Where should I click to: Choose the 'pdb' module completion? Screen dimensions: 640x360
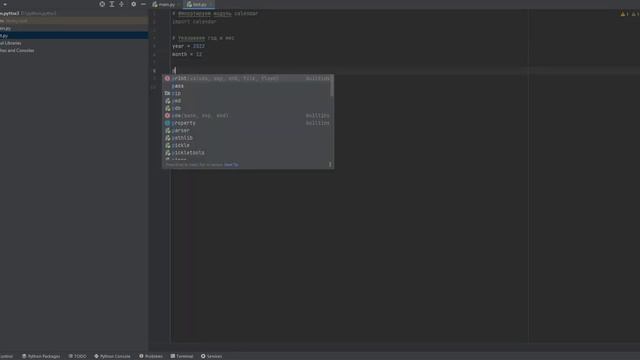(247, 108)
